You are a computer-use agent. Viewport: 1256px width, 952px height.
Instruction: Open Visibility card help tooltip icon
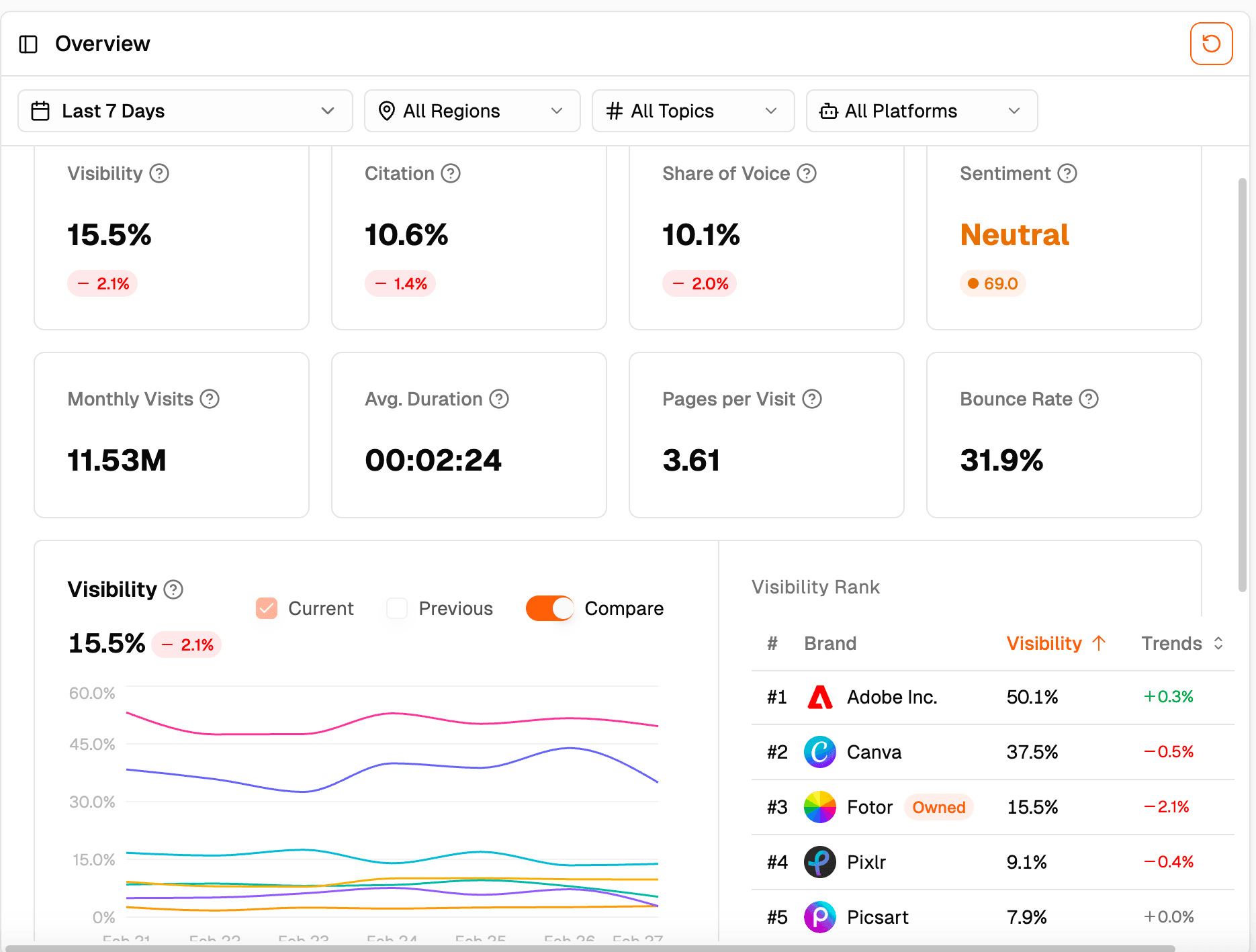pos(159,173)
